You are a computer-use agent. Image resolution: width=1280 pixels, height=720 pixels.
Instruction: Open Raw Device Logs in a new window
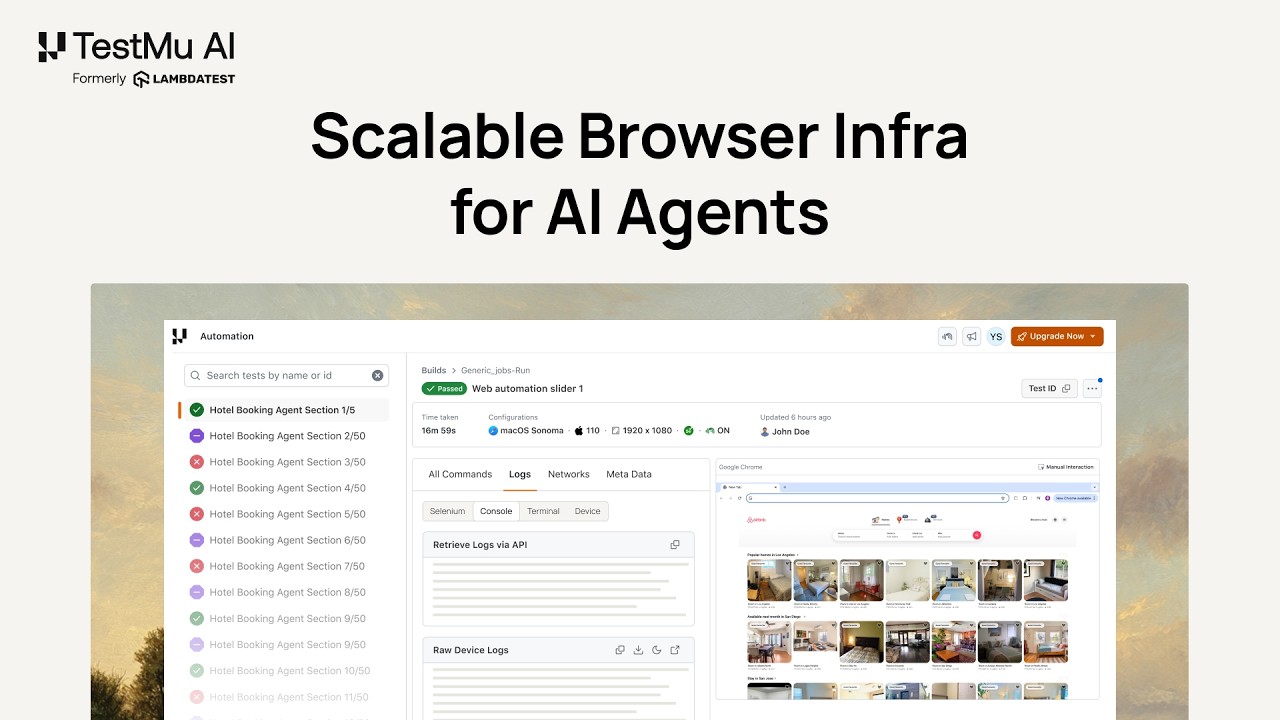click(675, 650)
